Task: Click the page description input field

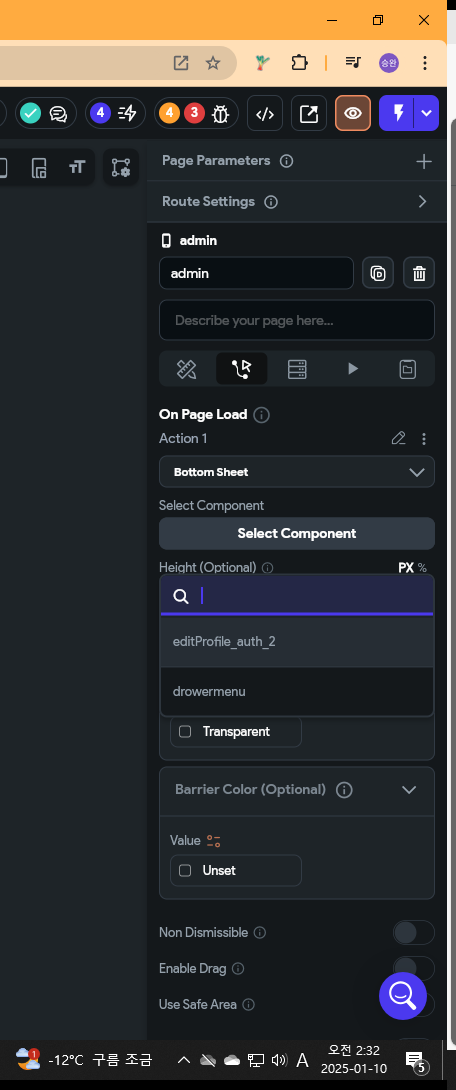Action: click(x=297, y=320)
